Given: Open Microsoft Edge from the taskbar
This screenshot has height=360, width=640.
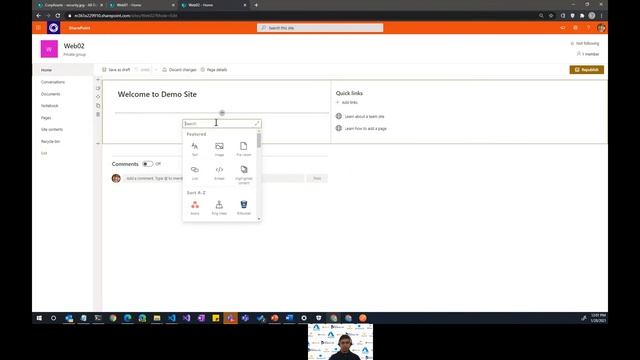Looking at the screenshot, I should point(127,318).
